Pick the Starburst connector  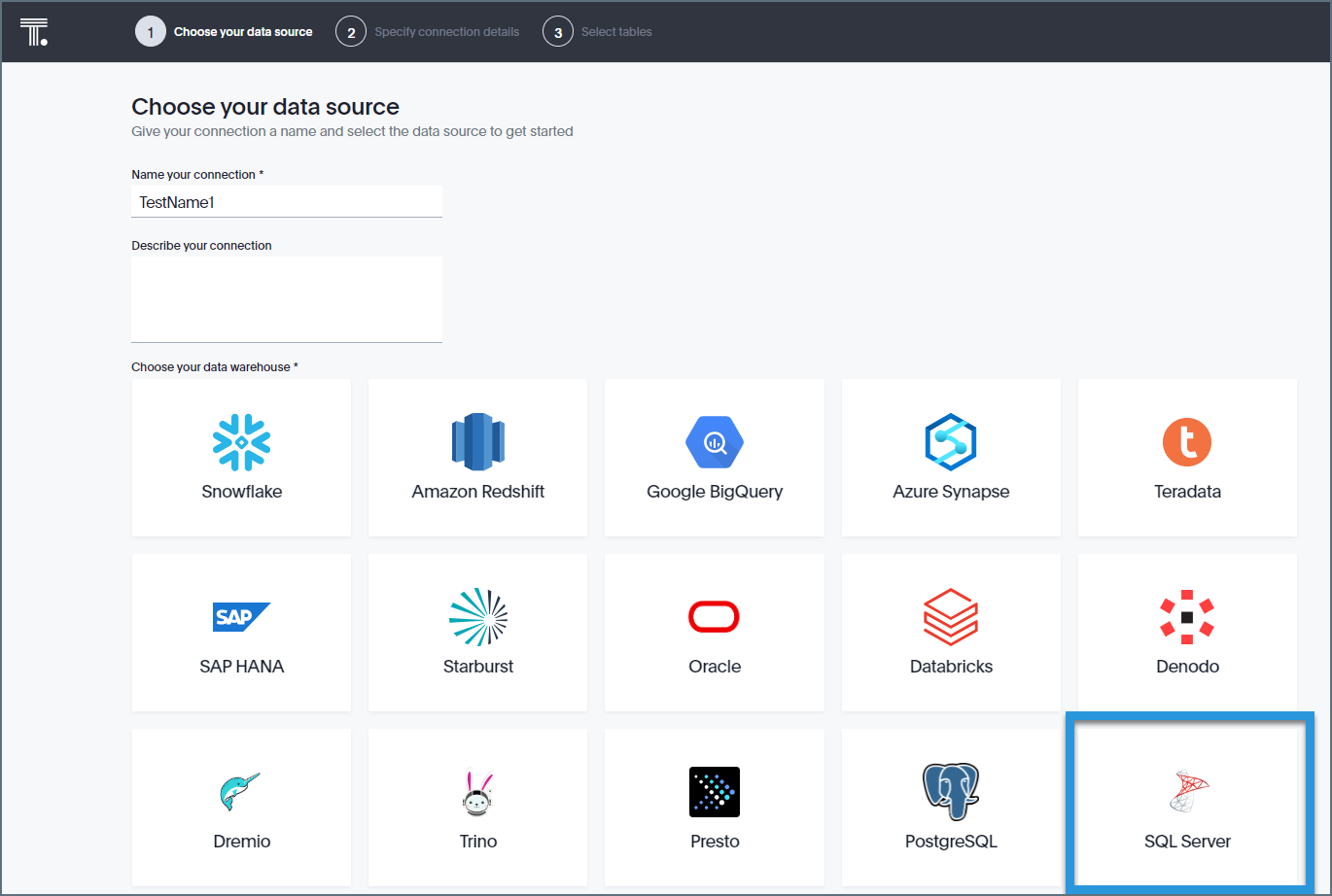[x=477, y=632]
